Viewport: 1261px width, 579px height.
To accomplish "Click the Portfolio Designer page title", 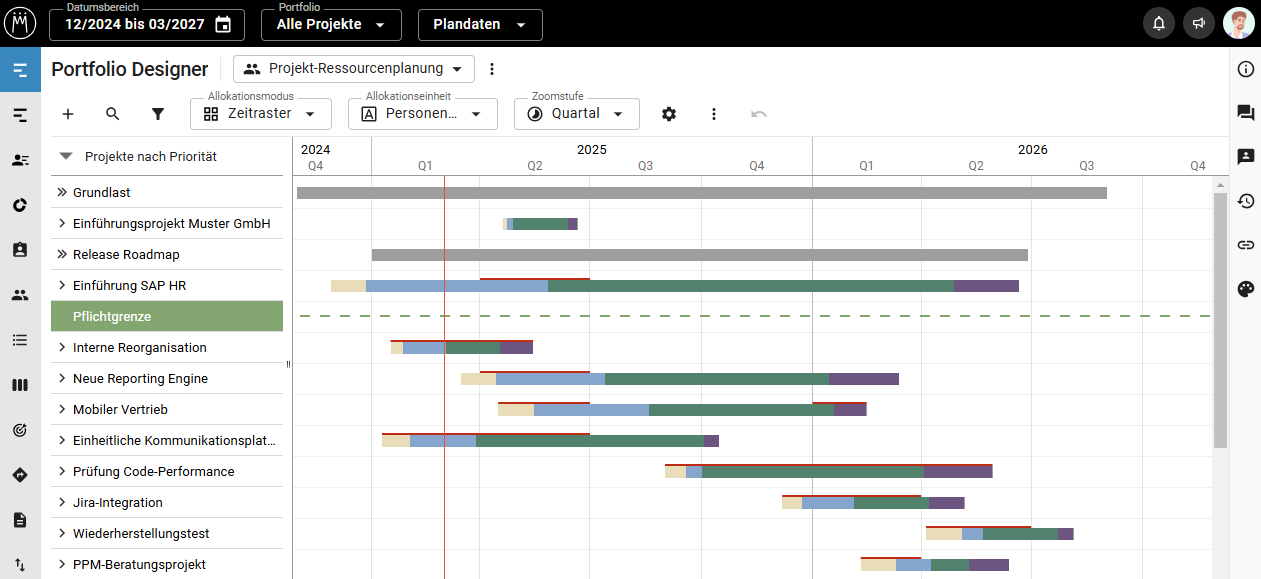I will pos(130,69).
